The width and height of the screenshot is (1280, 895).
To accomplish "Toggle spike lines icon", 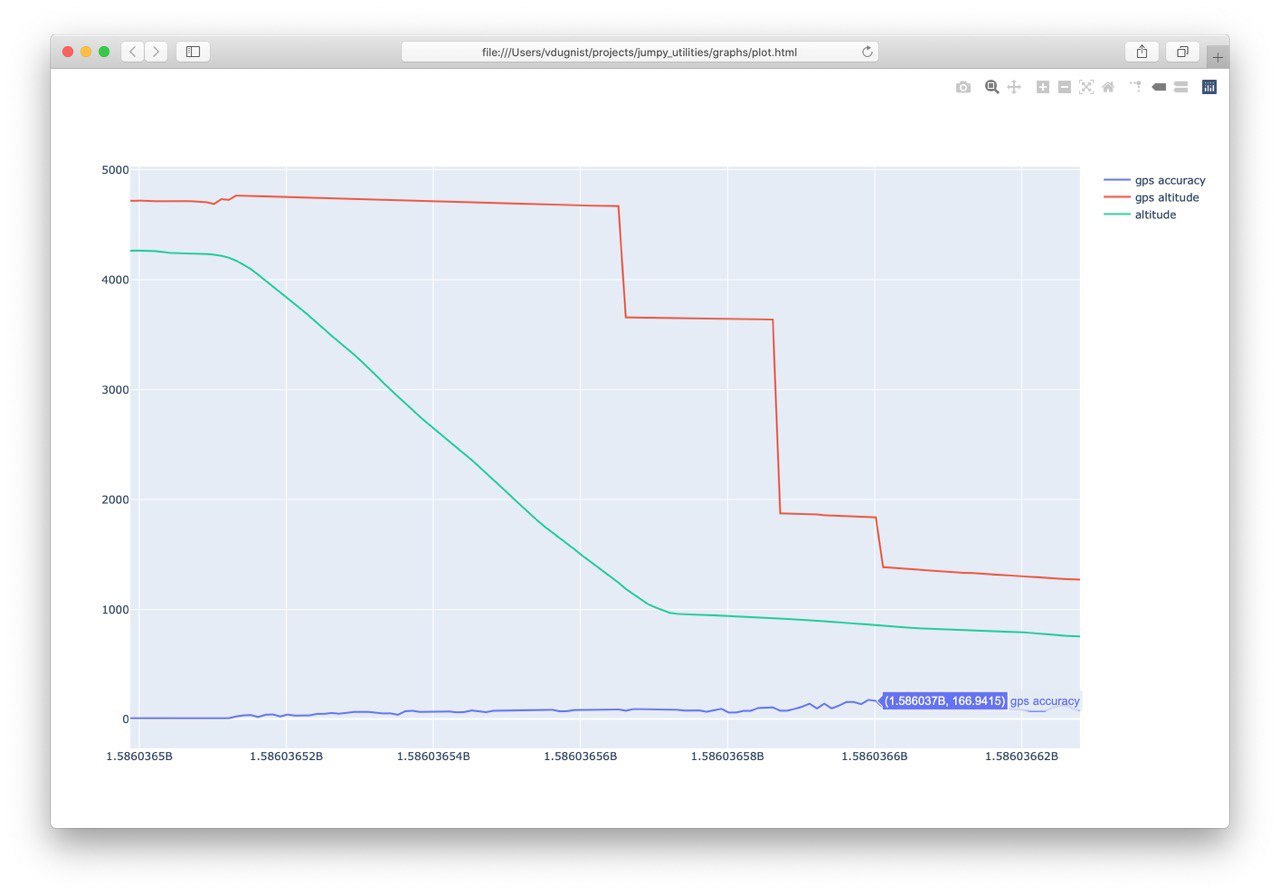I will coord(1136,88).
